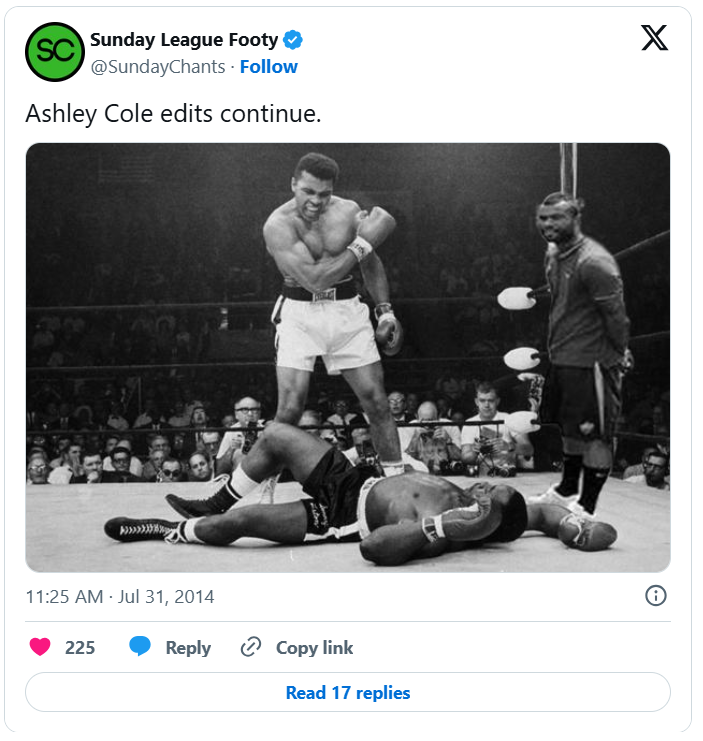Screen dimensions: 703x741
Task: Click the 225 likes count
Action: [80, 647]
